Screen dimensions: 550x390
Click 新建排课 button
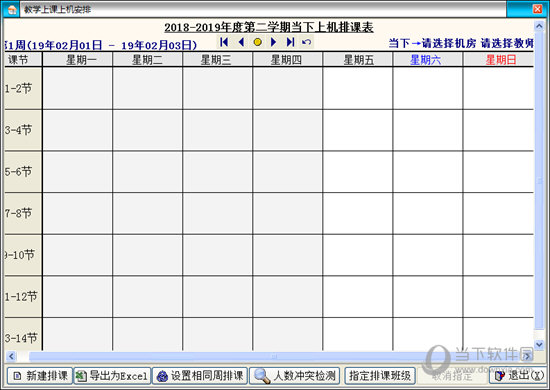[x=40, y=376]
